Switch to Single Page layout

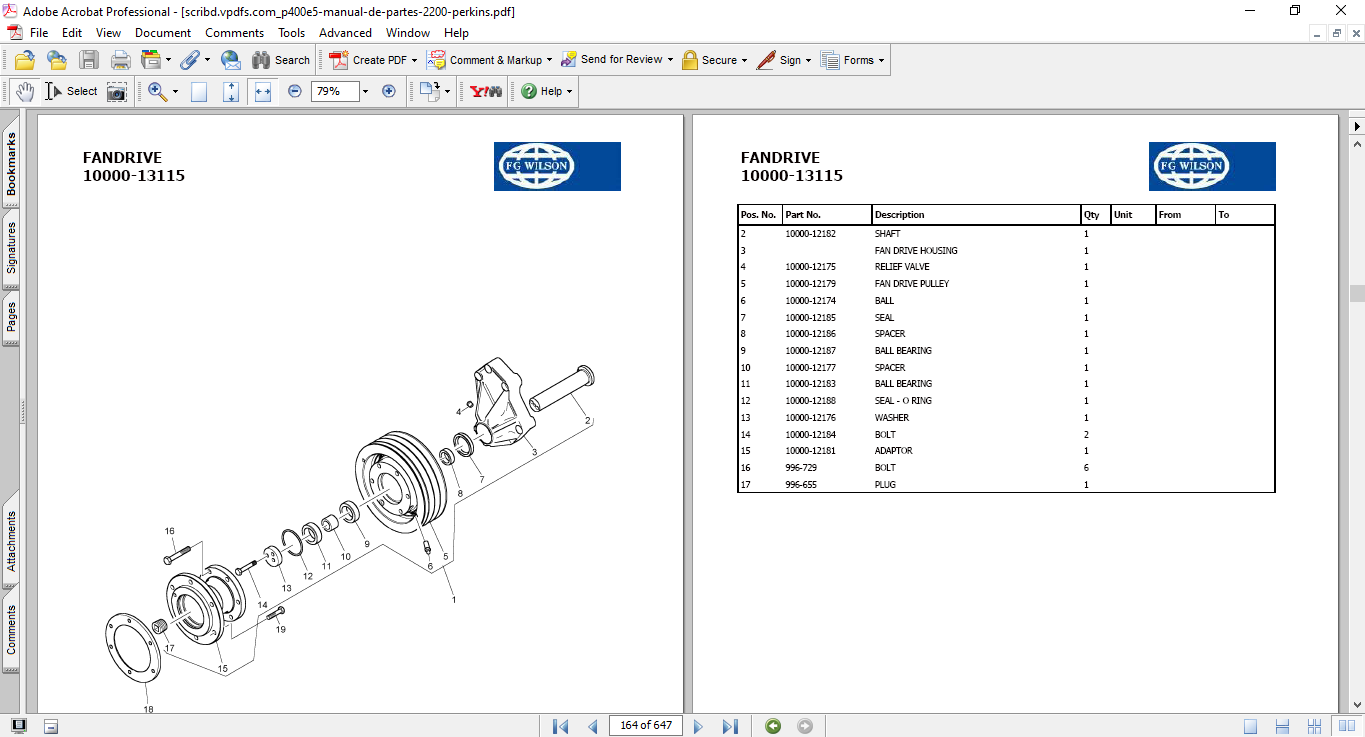(1251, 726)
